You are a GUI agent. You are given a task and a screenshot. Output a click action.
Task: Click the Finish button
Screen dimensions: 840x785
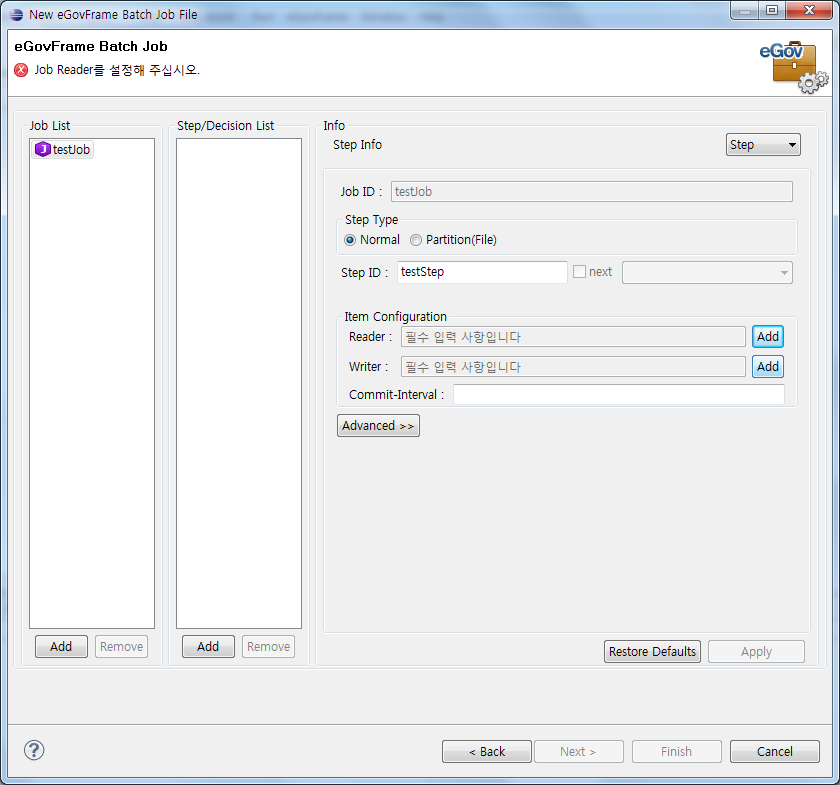click(677, 751)
